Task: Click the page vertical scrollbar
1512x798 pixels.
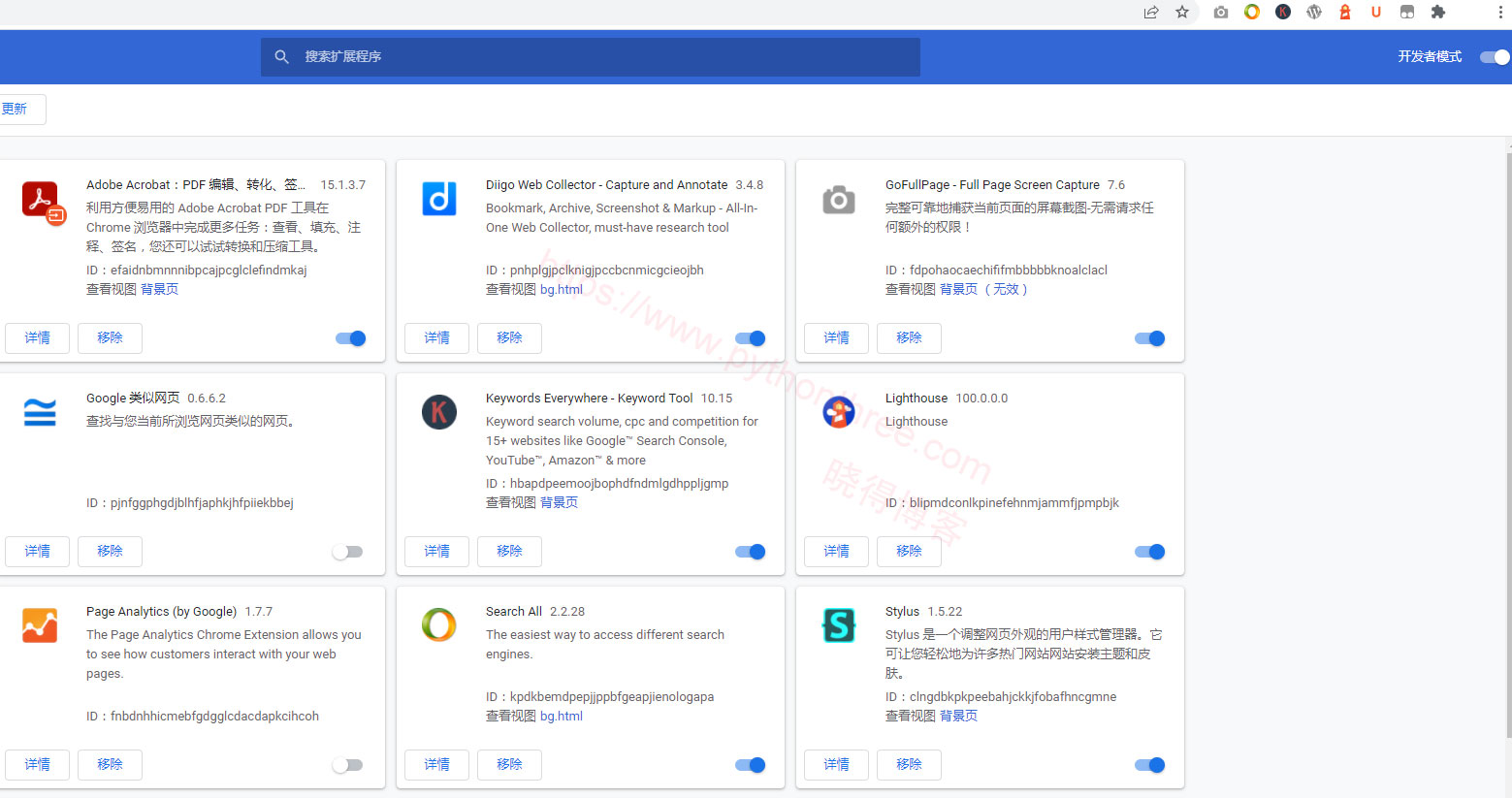Action: 1508,446
